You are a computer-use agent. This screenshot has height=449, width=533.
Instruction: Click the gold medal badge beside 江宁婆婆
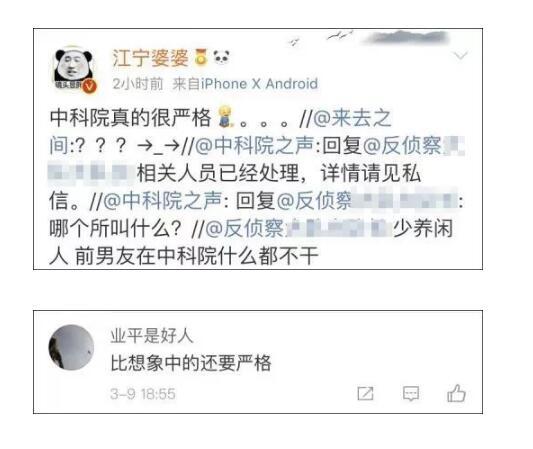(201, 57)
